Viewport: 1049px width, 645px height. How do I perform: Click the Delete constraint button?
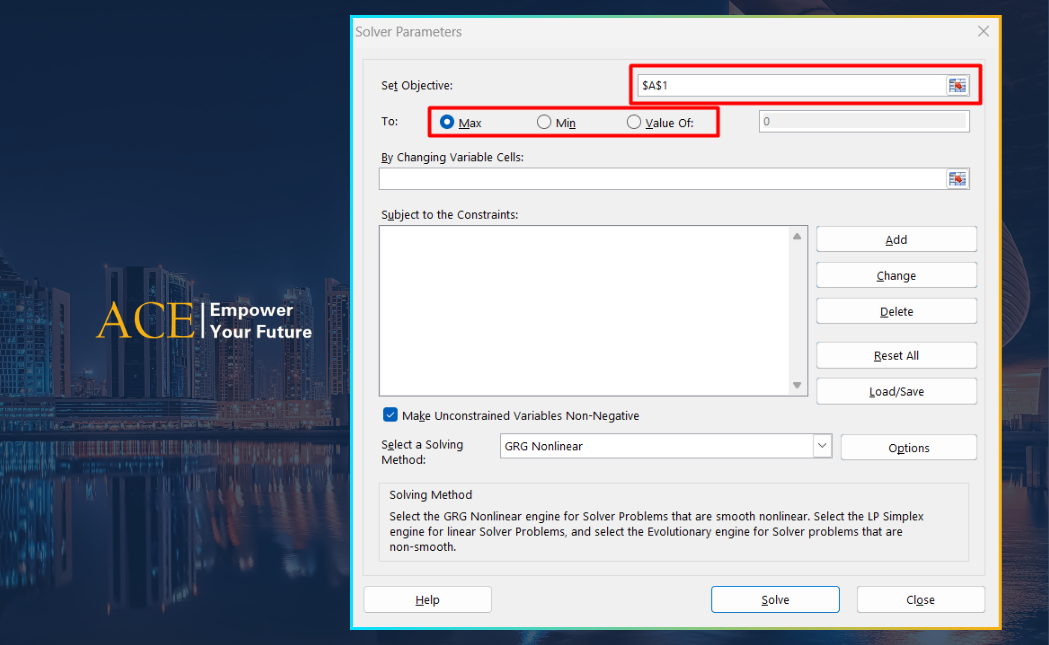pyautogui.click(x=896, y=312)
